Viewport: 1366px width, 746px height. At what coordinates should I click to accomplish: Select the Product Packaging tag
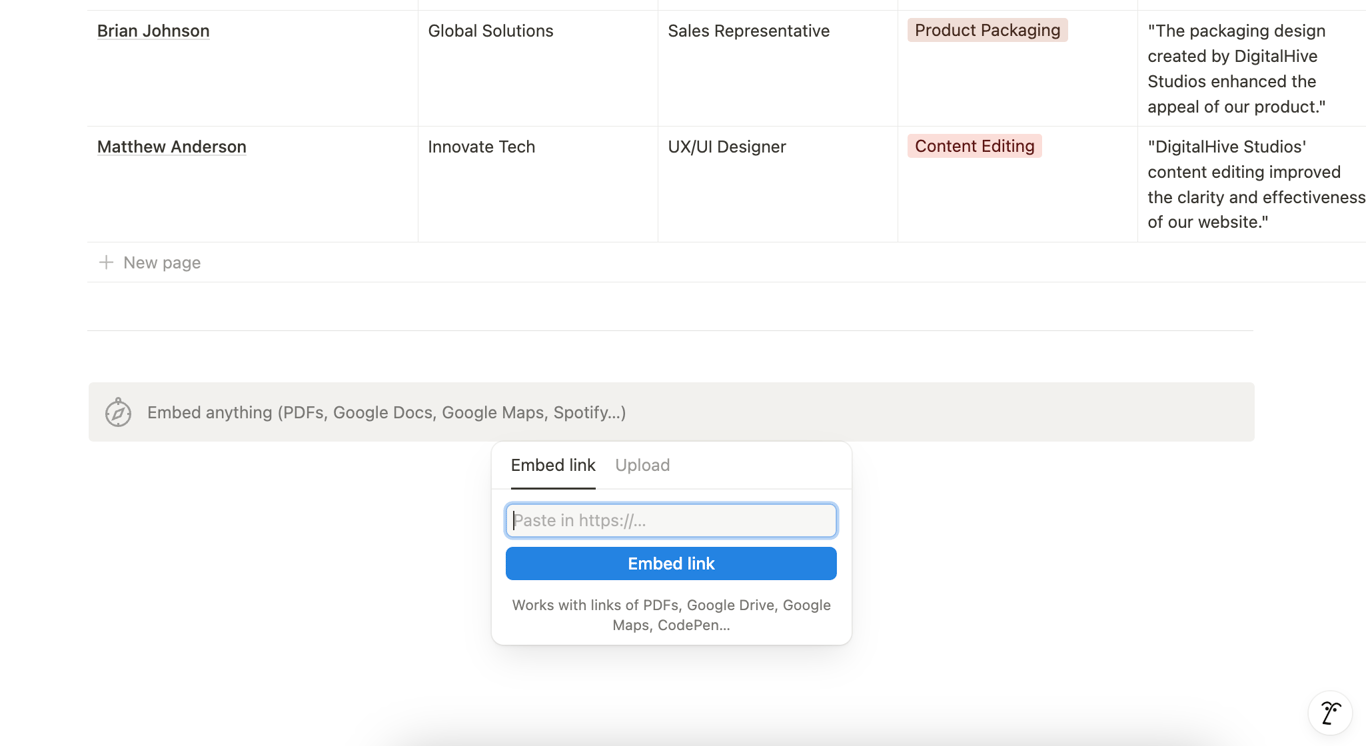(x=987, y=30)
